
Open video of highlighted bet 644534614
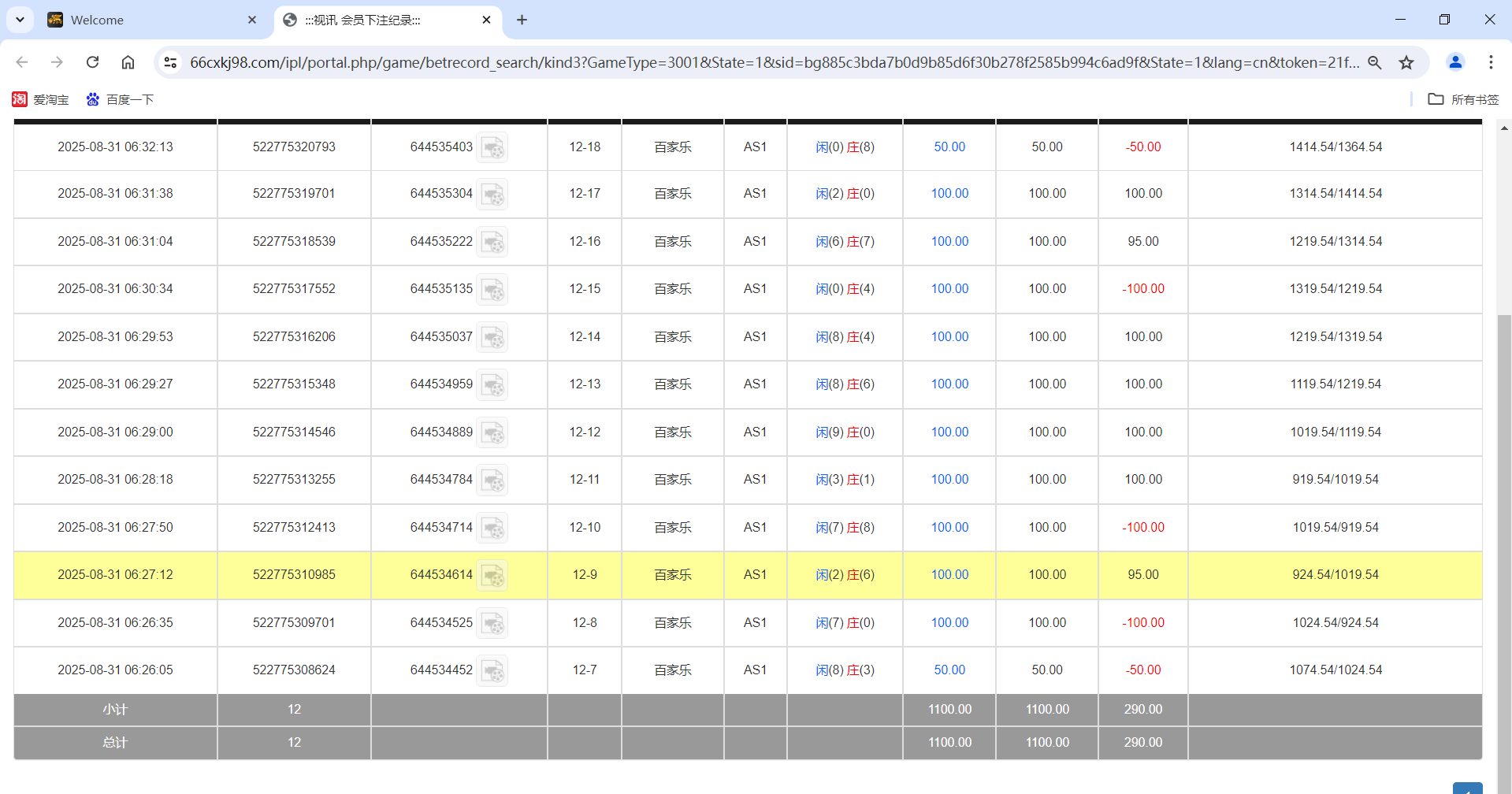pyautogui.click(x=493, y=575)
